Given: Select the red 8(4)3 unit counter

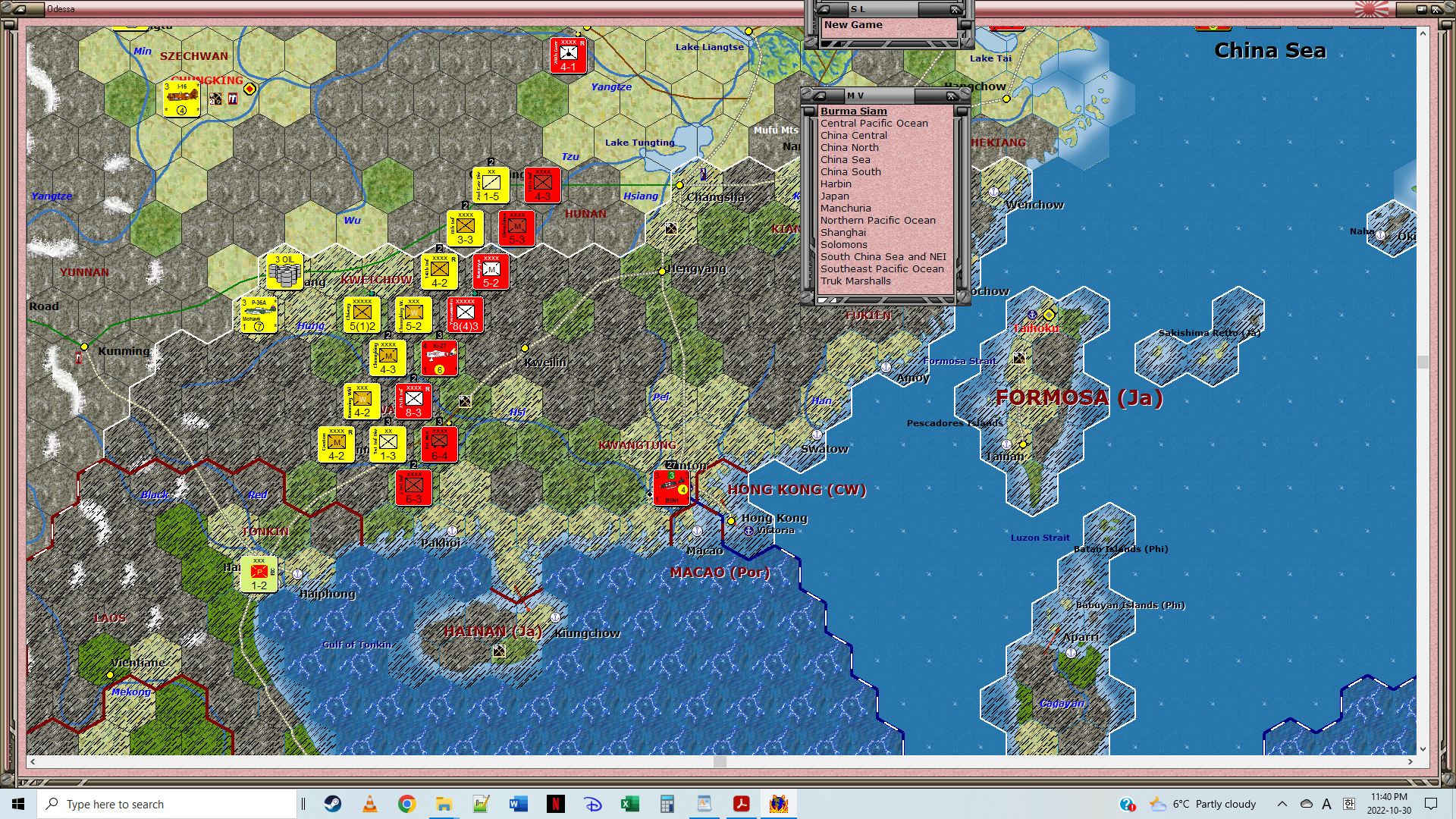Looking at the screenshot, I should coord(465,315).
